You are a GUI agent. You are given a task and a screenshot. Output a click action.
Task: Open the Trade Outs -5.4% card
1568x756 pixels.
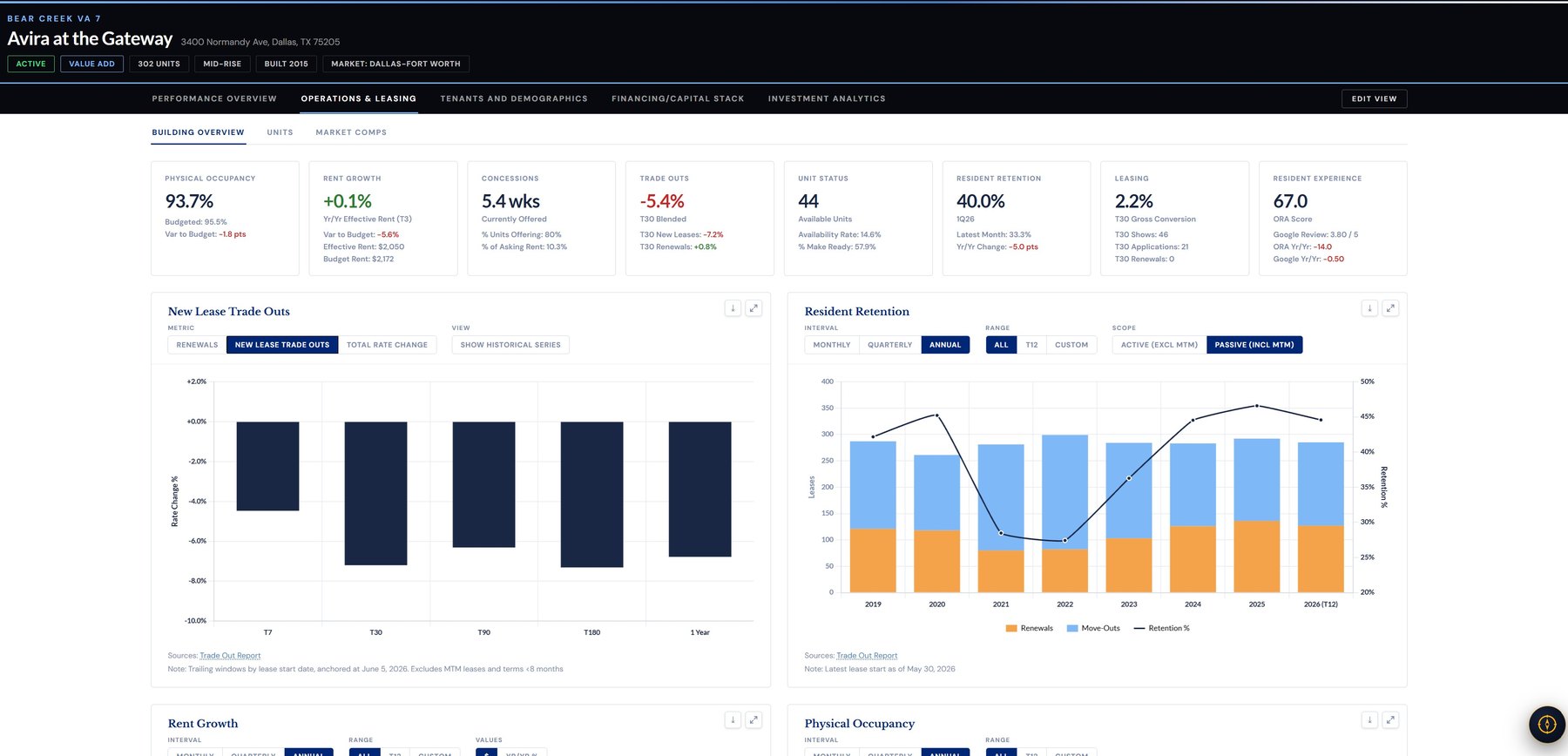[x=700, y=219]
